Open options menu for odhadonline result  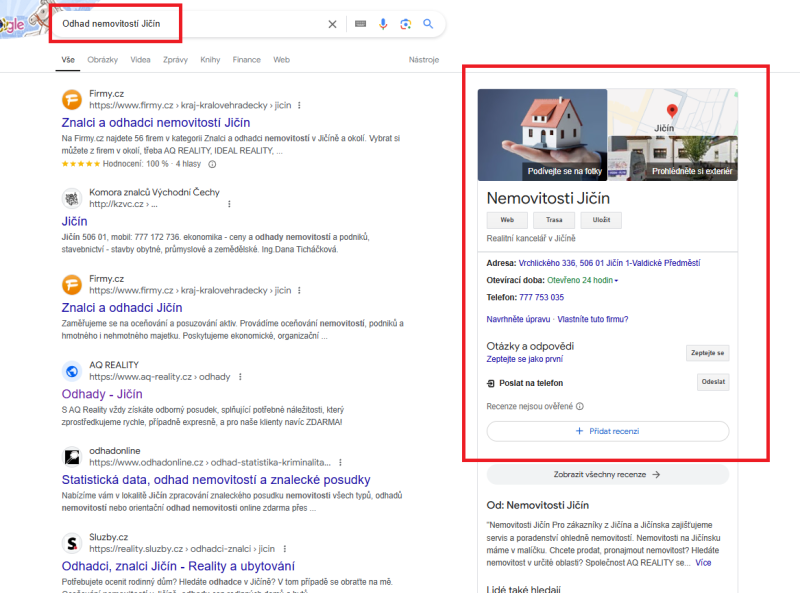tap(340, 462)
